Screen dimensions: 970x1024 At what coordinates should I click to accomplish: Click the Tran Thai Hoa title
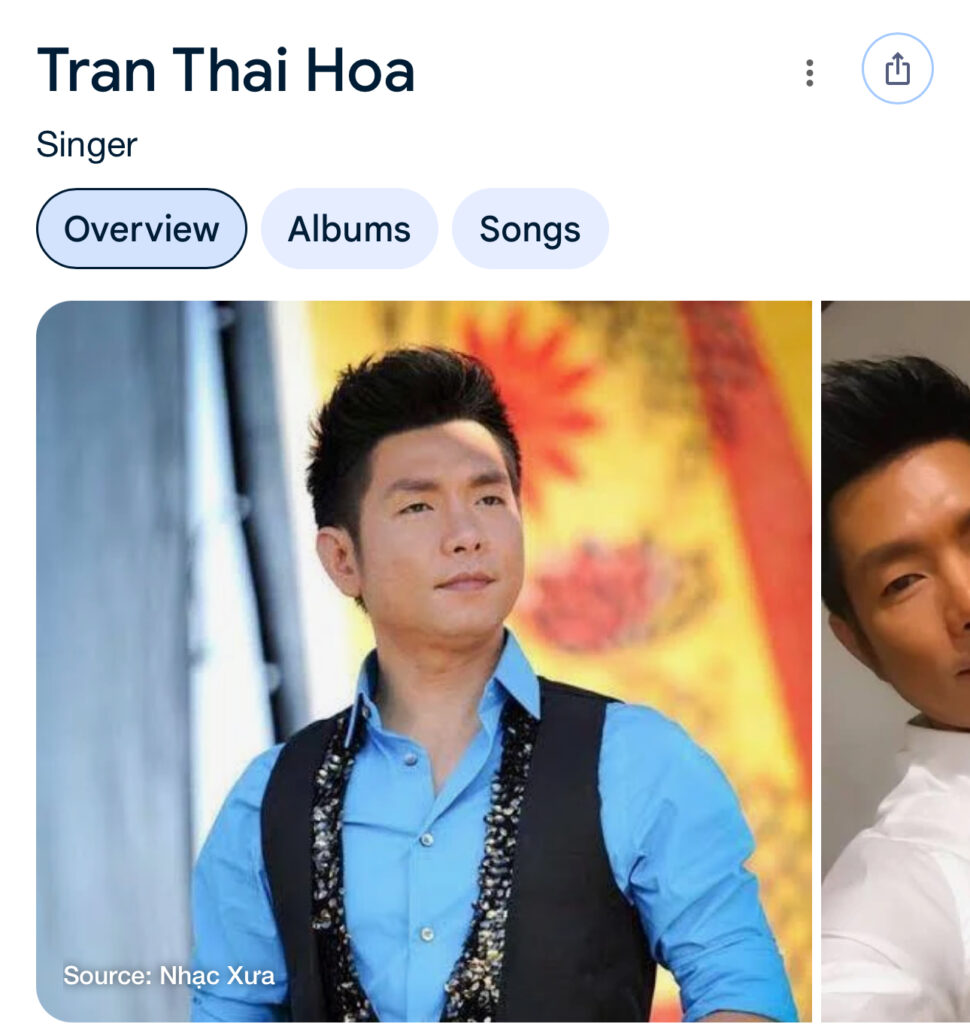226,71
